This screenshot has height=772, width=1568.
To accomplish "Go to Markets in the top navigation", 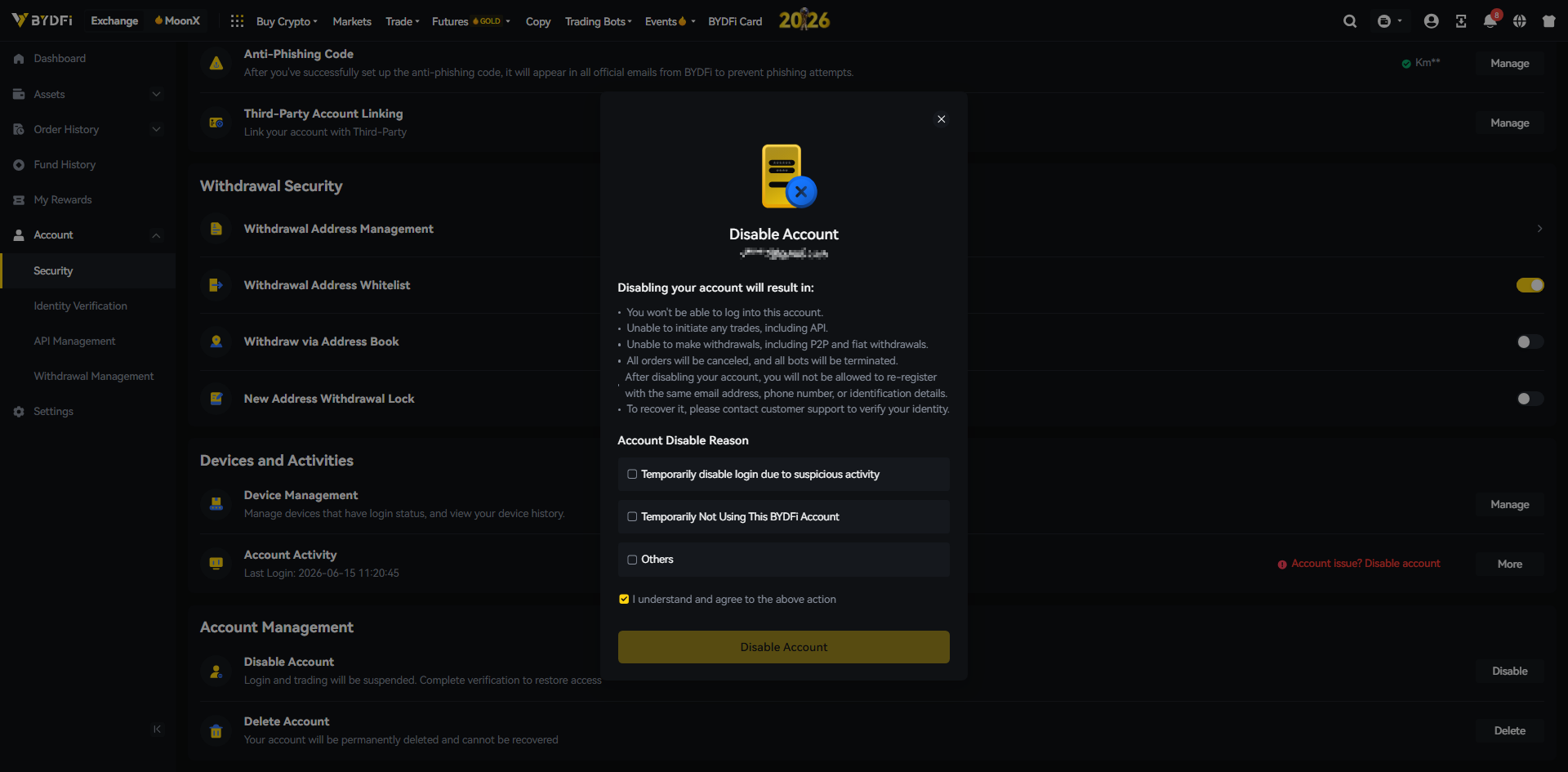I will (x=352, y=21).
